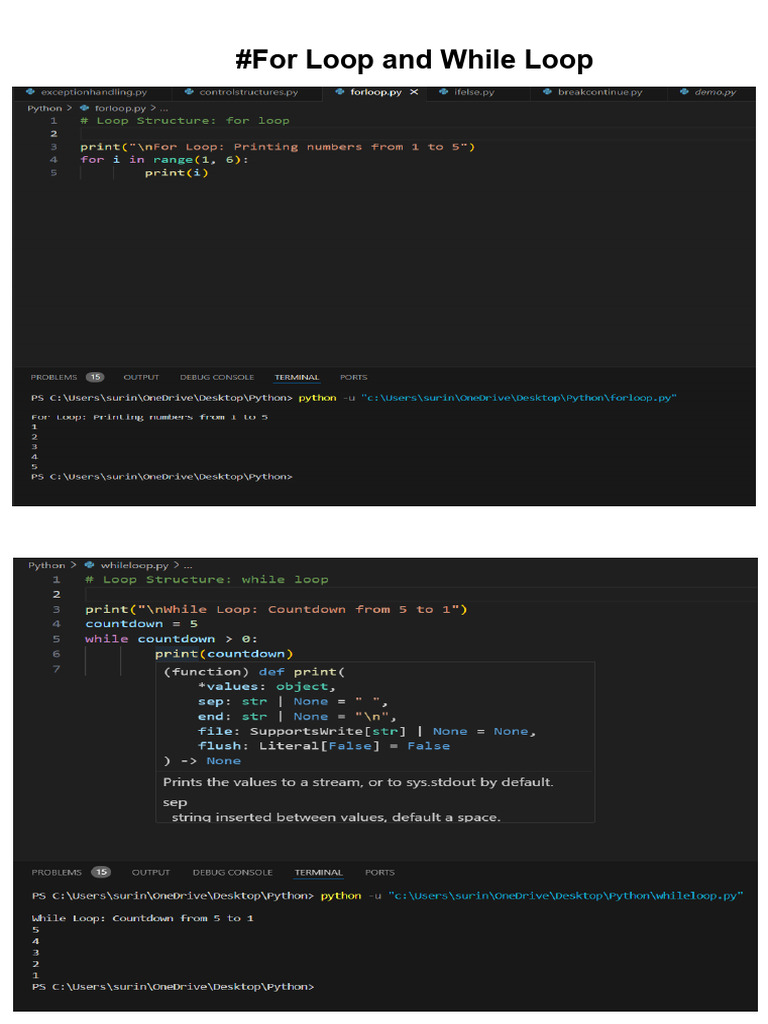Viewport: 768px width, 1024px height.
Task: Click the comment '# Loop Structure: for loop'
Action: click(185, 121)
